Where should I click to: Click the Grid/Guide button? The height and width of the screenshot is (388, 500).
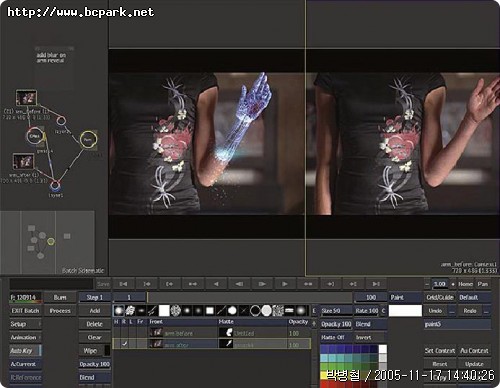tap(440, 297)
